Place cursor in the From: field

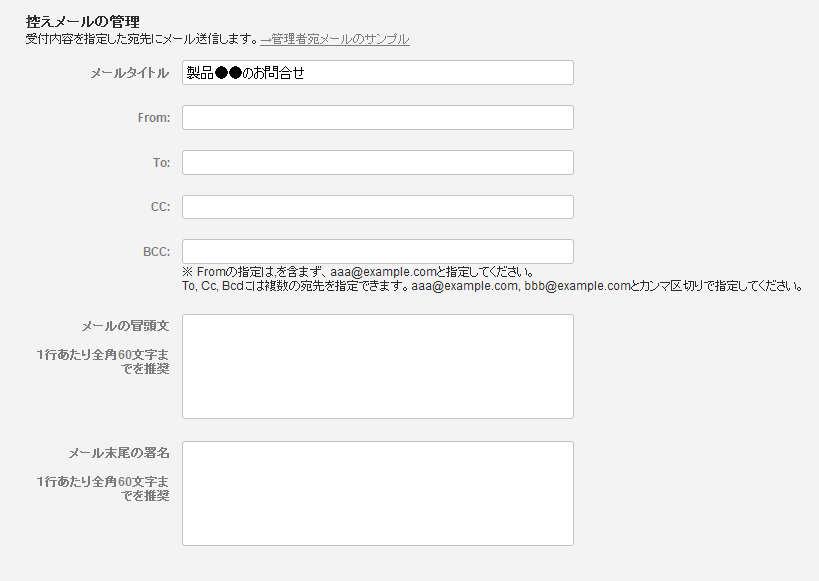tap(377, 117)
